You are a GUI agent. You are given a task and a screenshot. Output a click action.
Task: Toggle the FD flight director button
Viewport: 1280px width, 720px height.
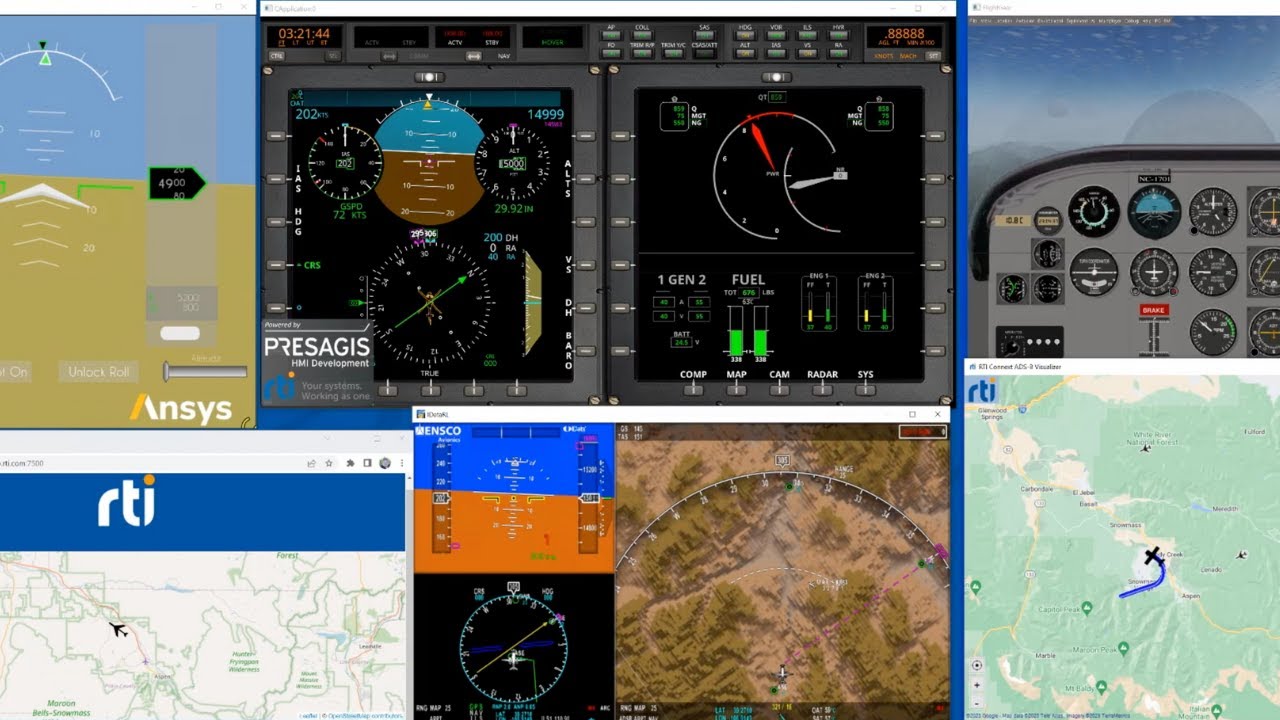tap(611, 54)
